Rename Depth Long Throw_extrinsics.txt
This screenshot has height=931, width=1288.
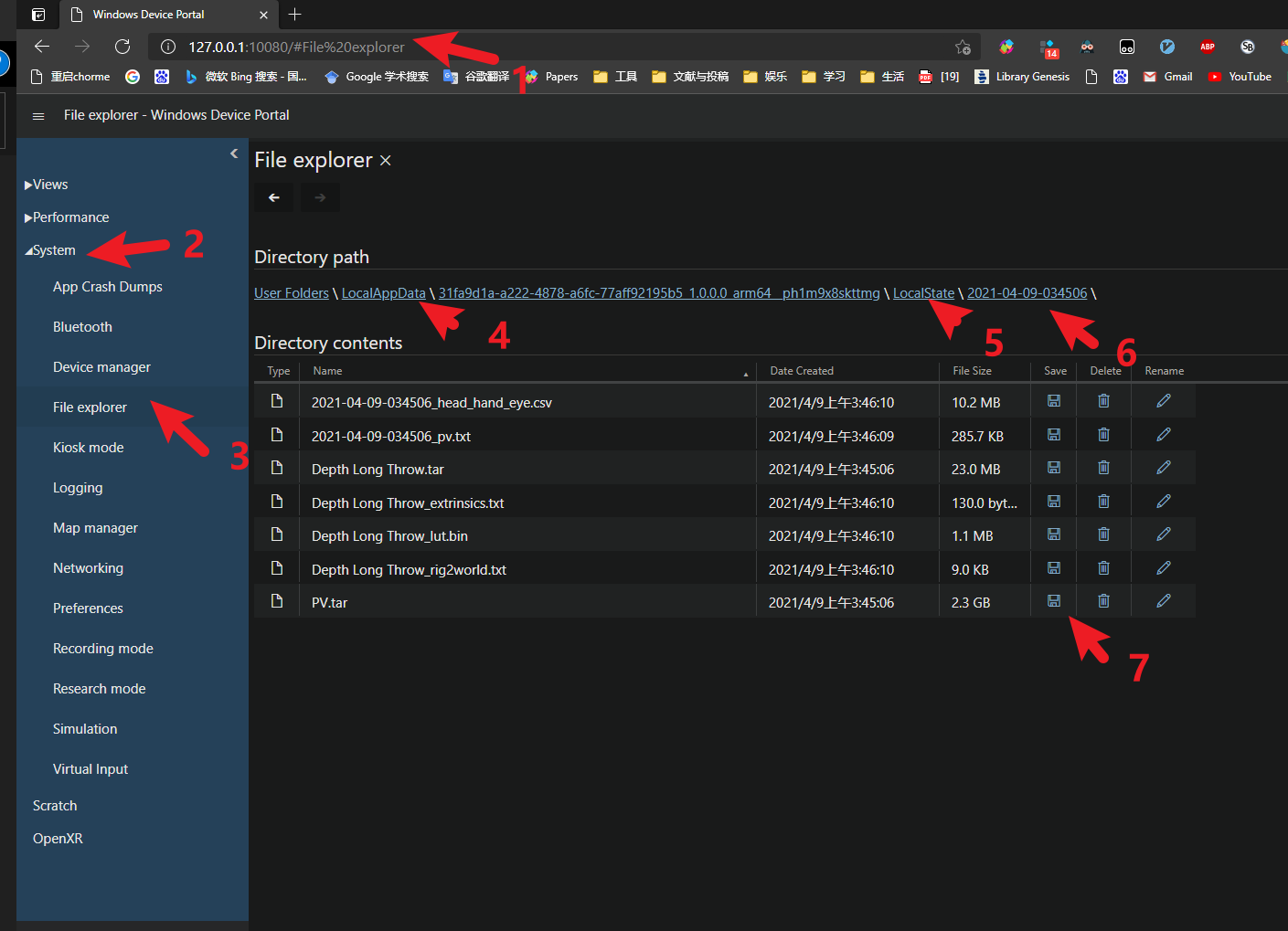point(1163,502)
